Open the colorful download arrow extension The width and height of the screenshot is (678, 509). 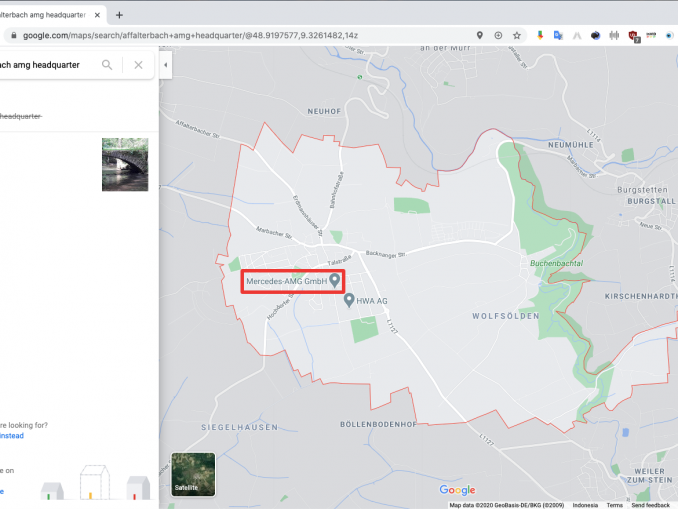pos(540,35)
